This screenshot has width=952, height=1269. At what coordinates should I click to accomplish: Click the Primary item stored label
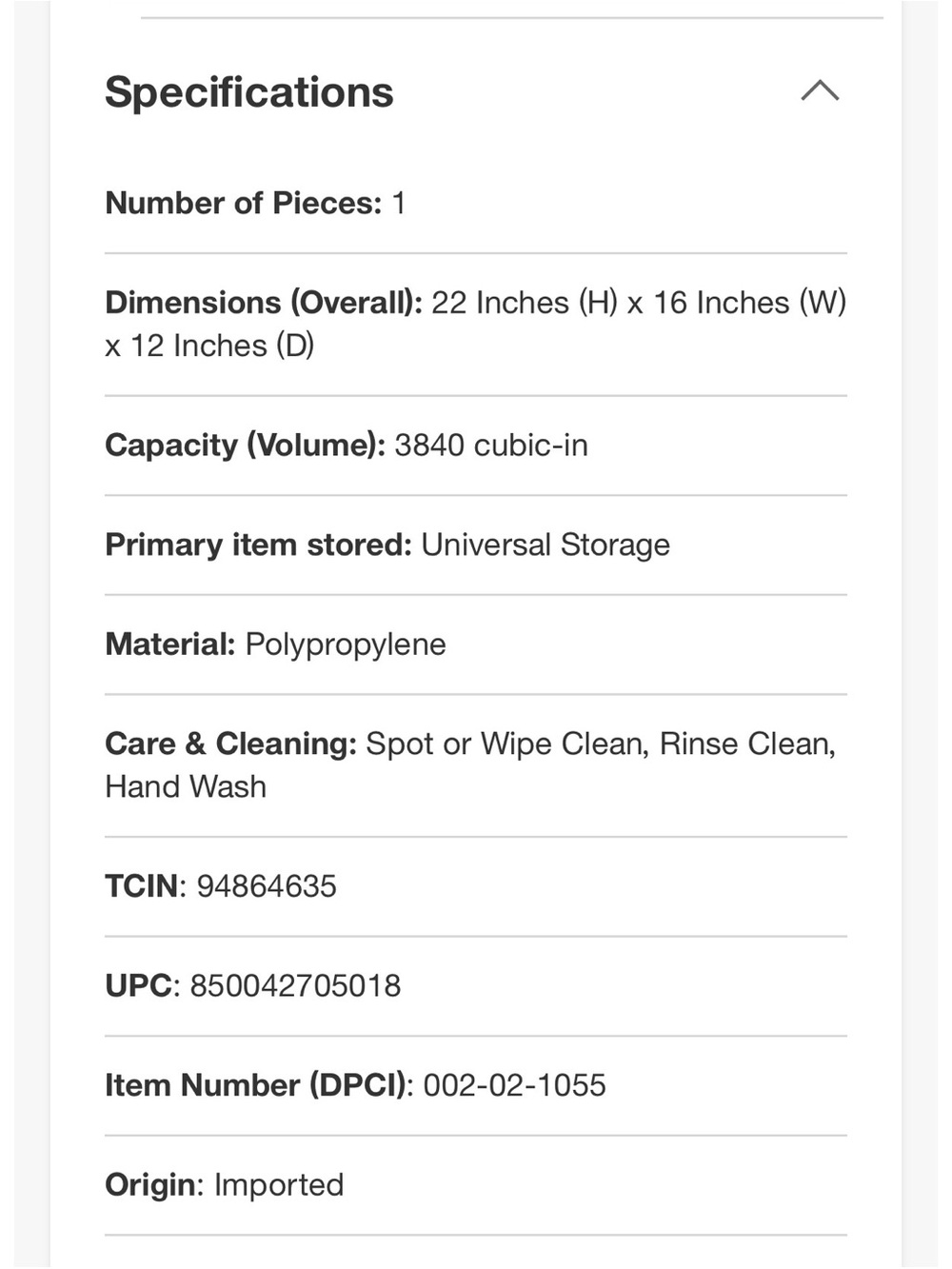[258, 545]
